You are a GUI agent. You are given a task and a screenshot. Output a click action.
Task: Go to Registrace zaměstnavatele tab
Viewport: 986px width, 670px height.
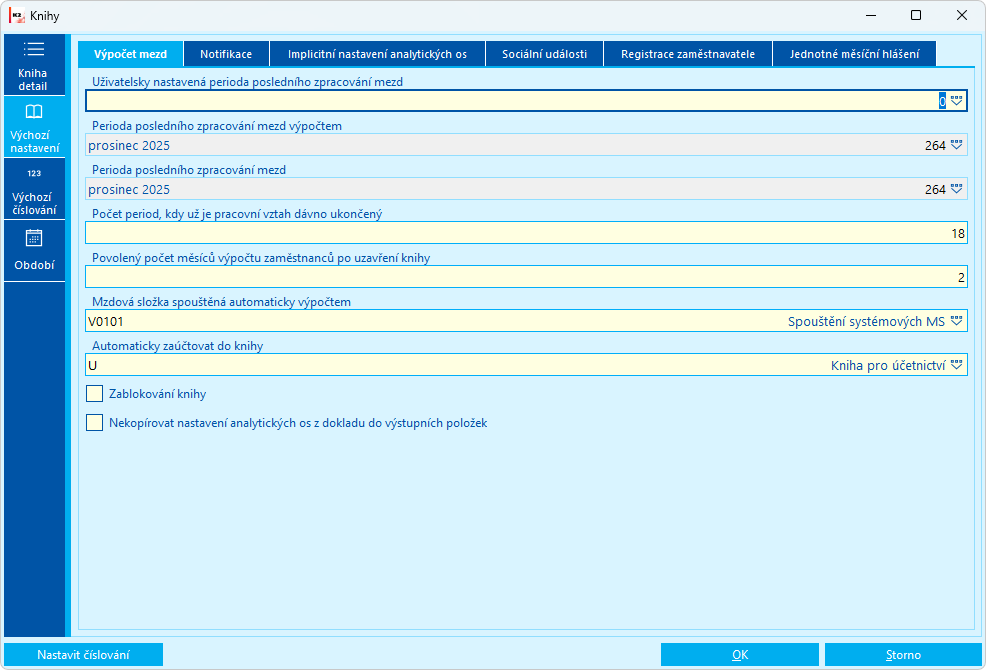tap(688, 54)
